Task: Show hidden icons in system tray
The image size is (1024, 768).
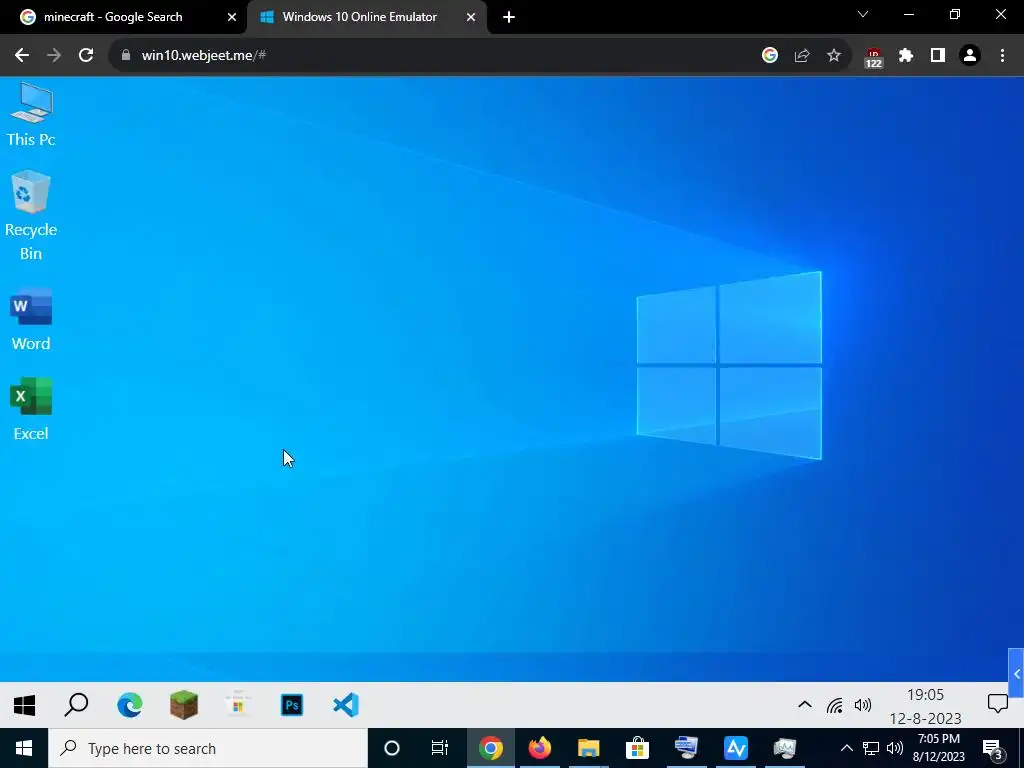Action: click(x=846, y=748)
